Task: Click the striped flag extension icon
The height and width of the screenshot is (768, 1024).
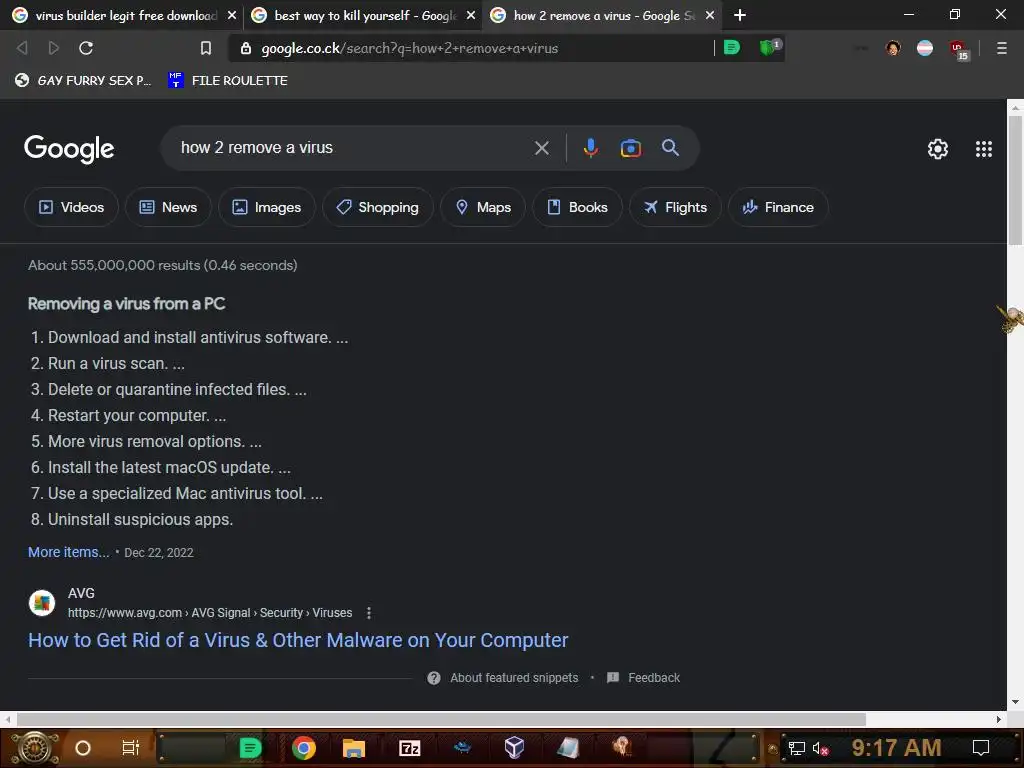Action: click(x=925, y=48)
